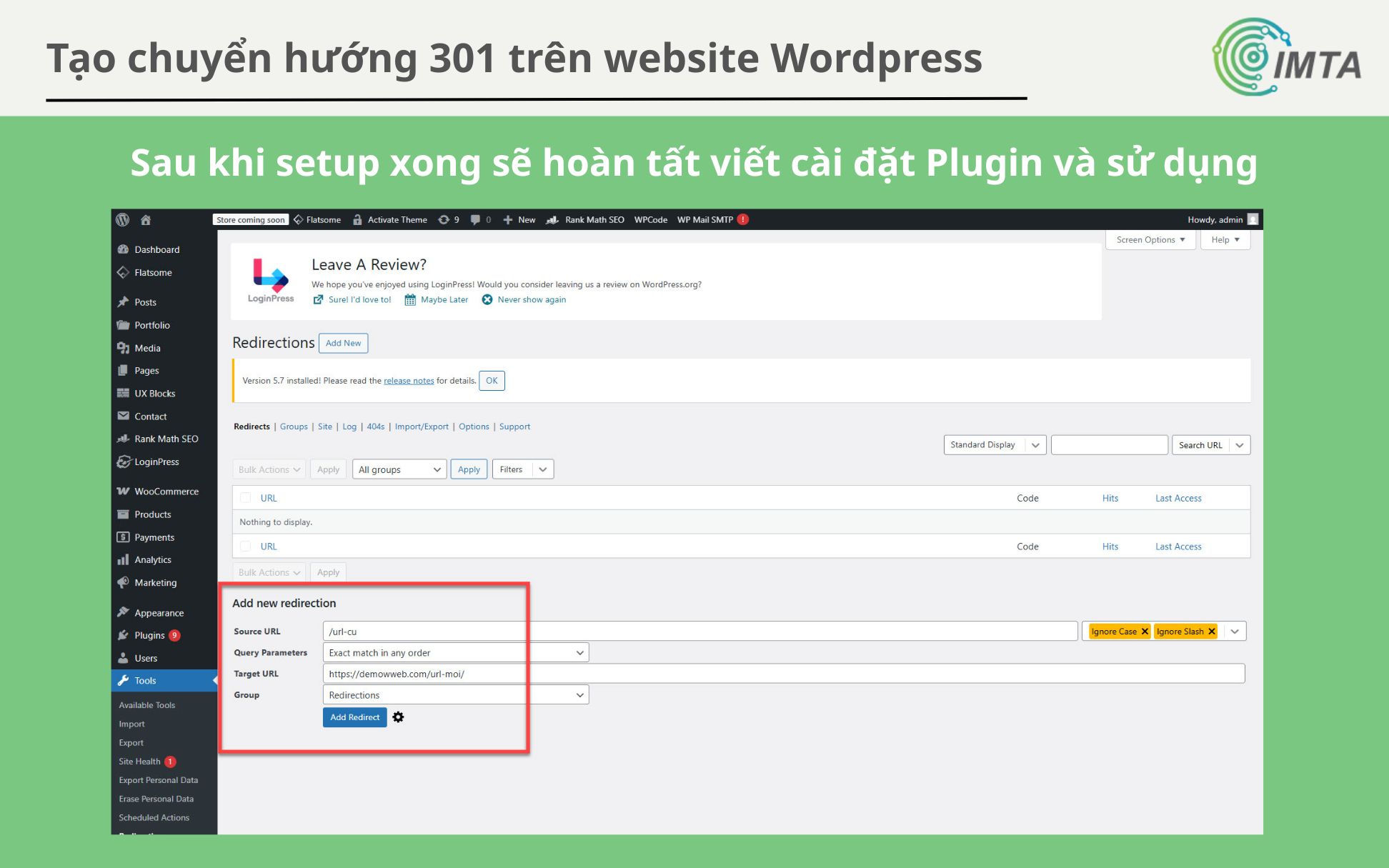The image size is (1389, 868).
Task: Click into the Target URL field
Action: 784,674
